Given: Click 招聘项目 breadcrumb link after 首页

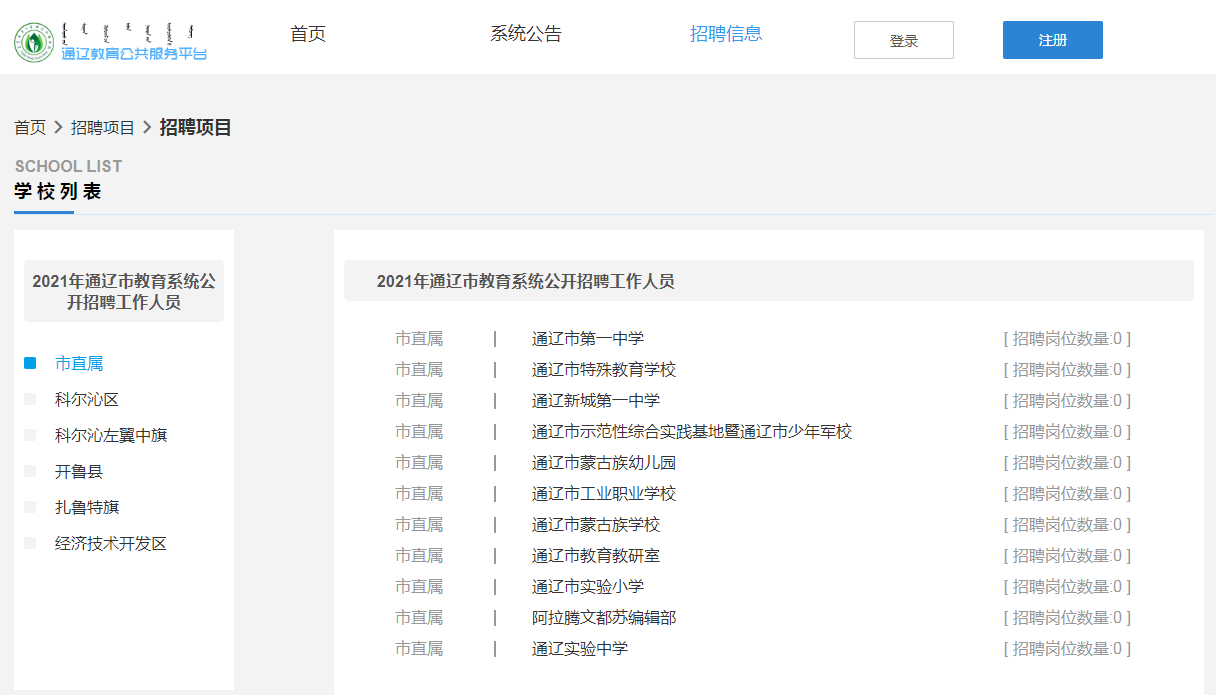Looking at the screenshot, I should [x=103, y=128].
